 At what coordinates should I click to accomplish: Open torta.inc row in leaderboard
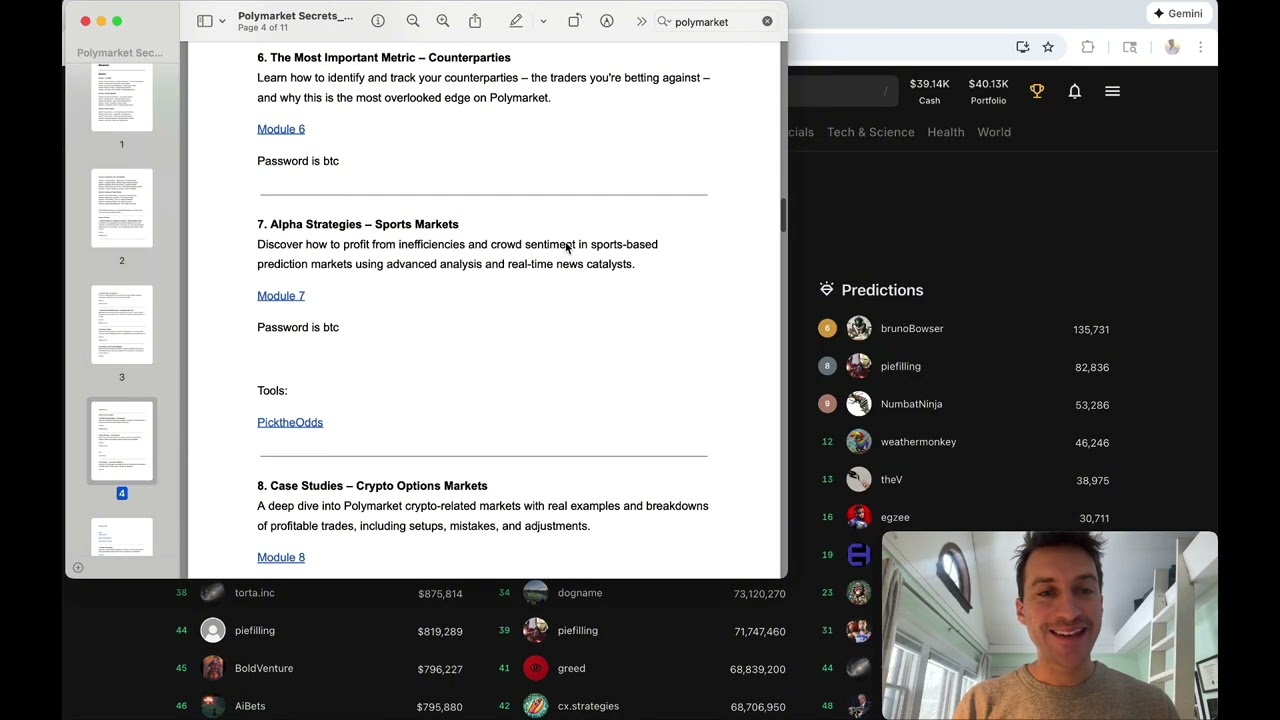coord(320,593)
